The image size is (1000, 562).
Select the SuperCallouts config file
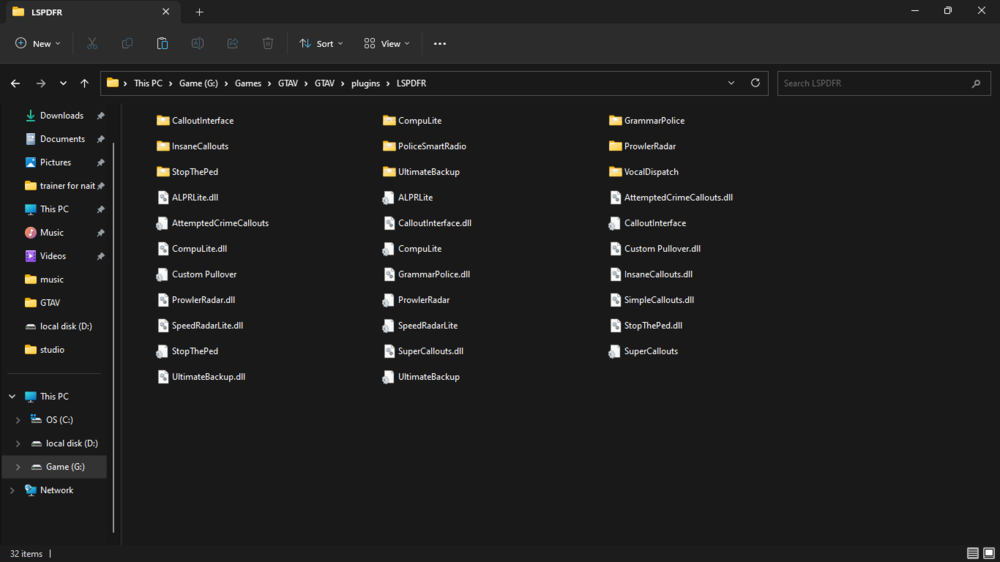tap(643, 351)
